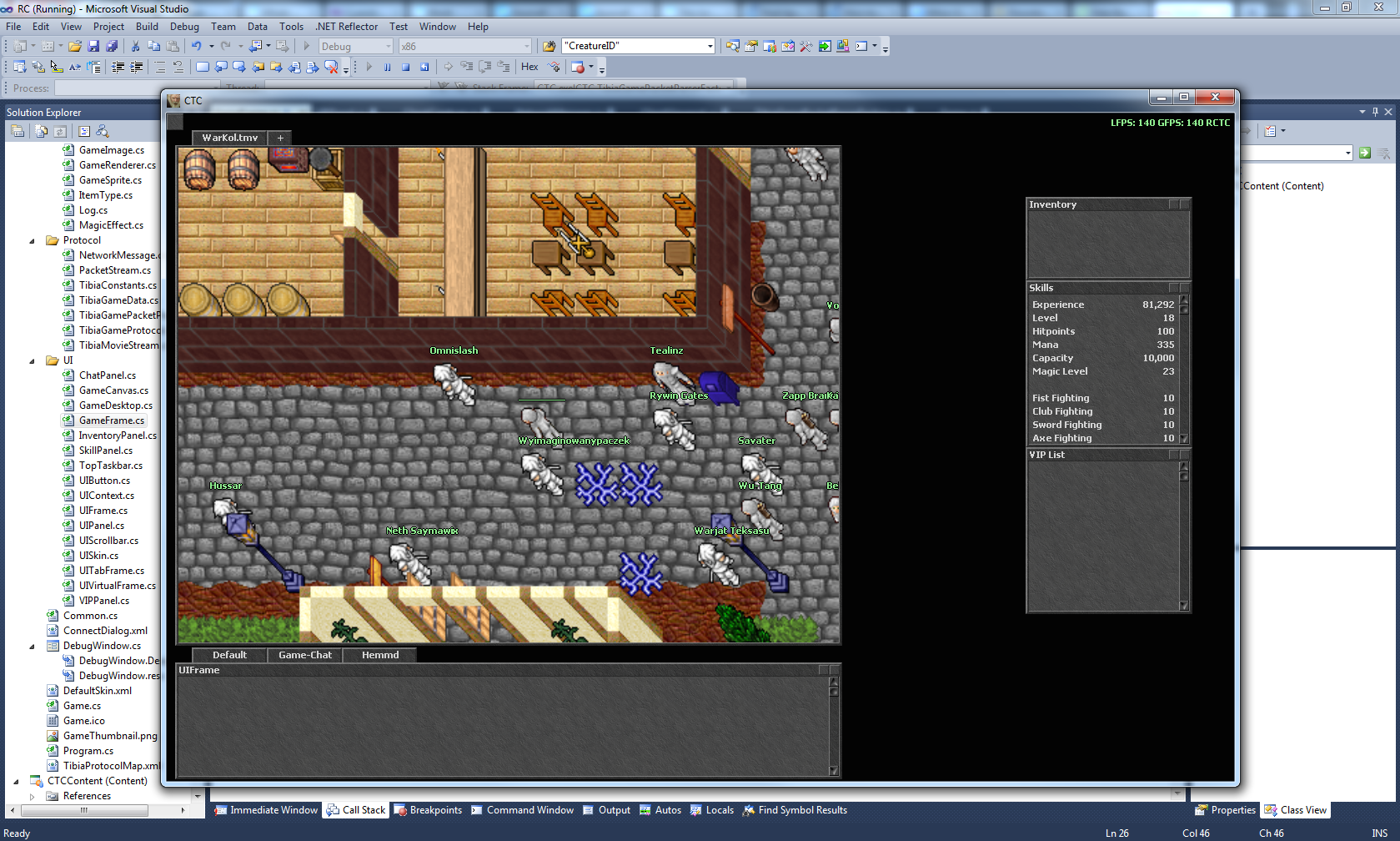Open file with the toolbar folder icon
This screenshot has height=841, width=1400.
(75, 46)
